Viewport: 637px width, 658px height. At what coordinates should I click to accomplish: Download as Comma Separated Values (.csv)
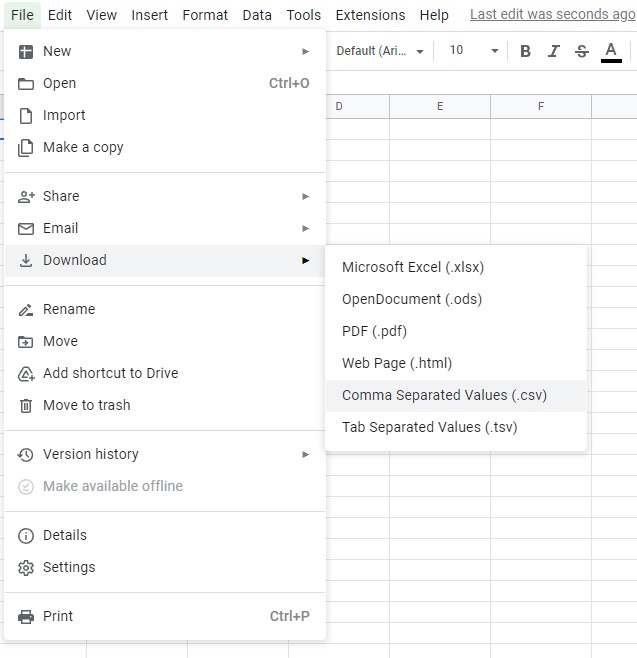point(444,395)
